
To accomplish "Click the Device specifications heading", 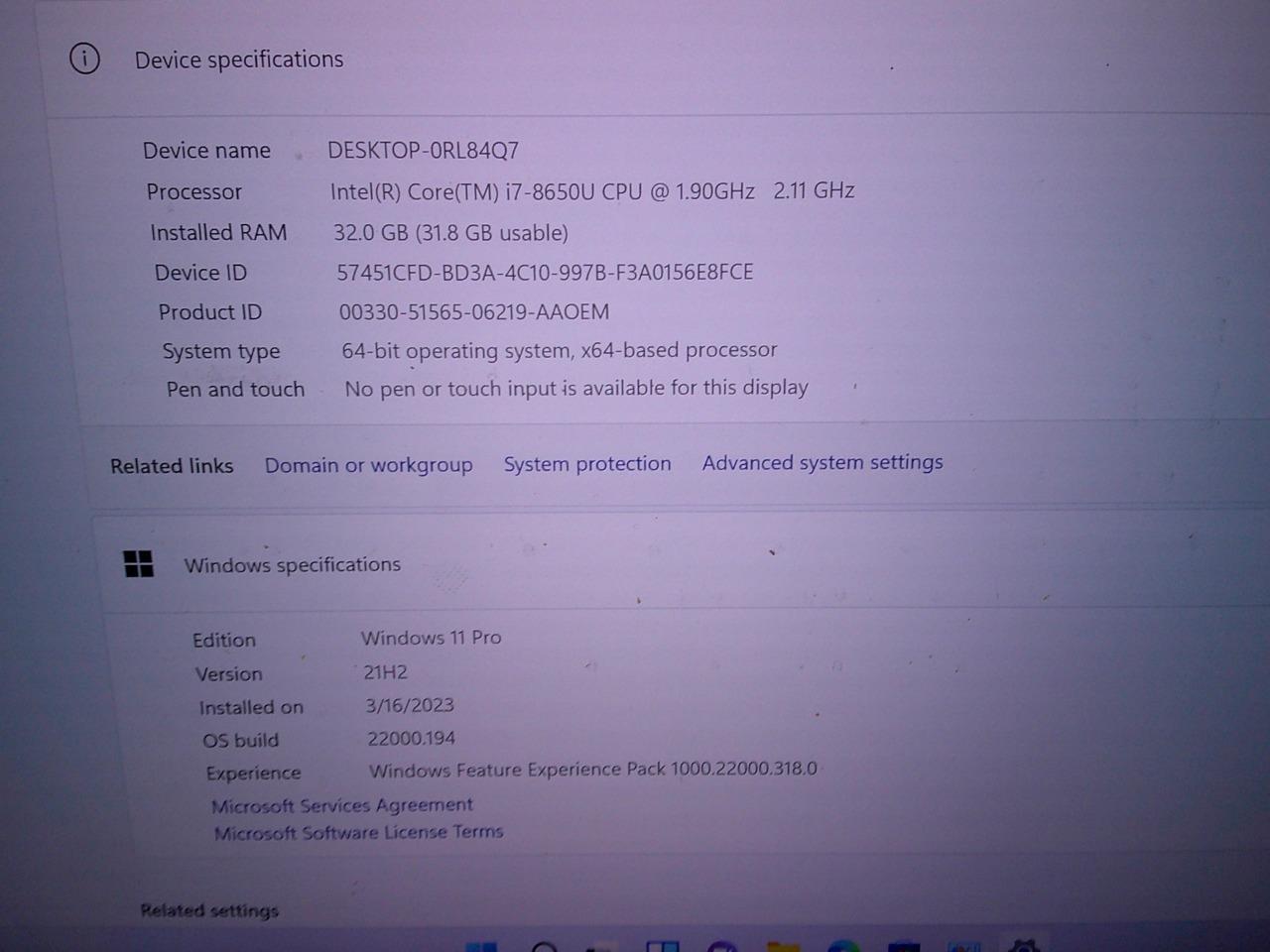I will point(239,59).
